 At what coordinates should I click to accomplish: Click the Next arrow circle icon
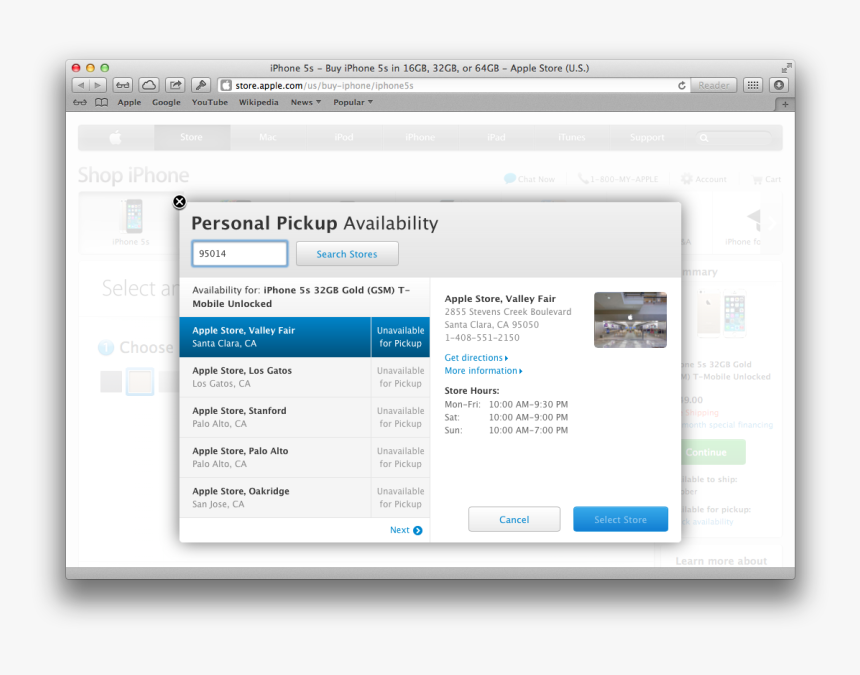418,530
